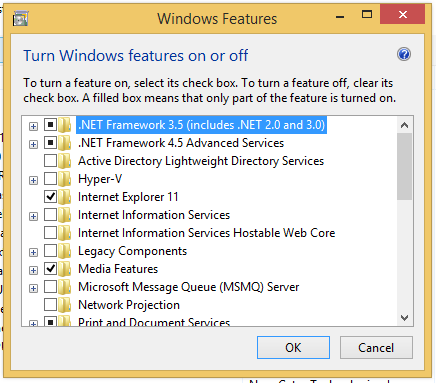Viewport: 436px width, 383px height.
Task: Click the Internet Information Services folder icon
Action: 64,215
